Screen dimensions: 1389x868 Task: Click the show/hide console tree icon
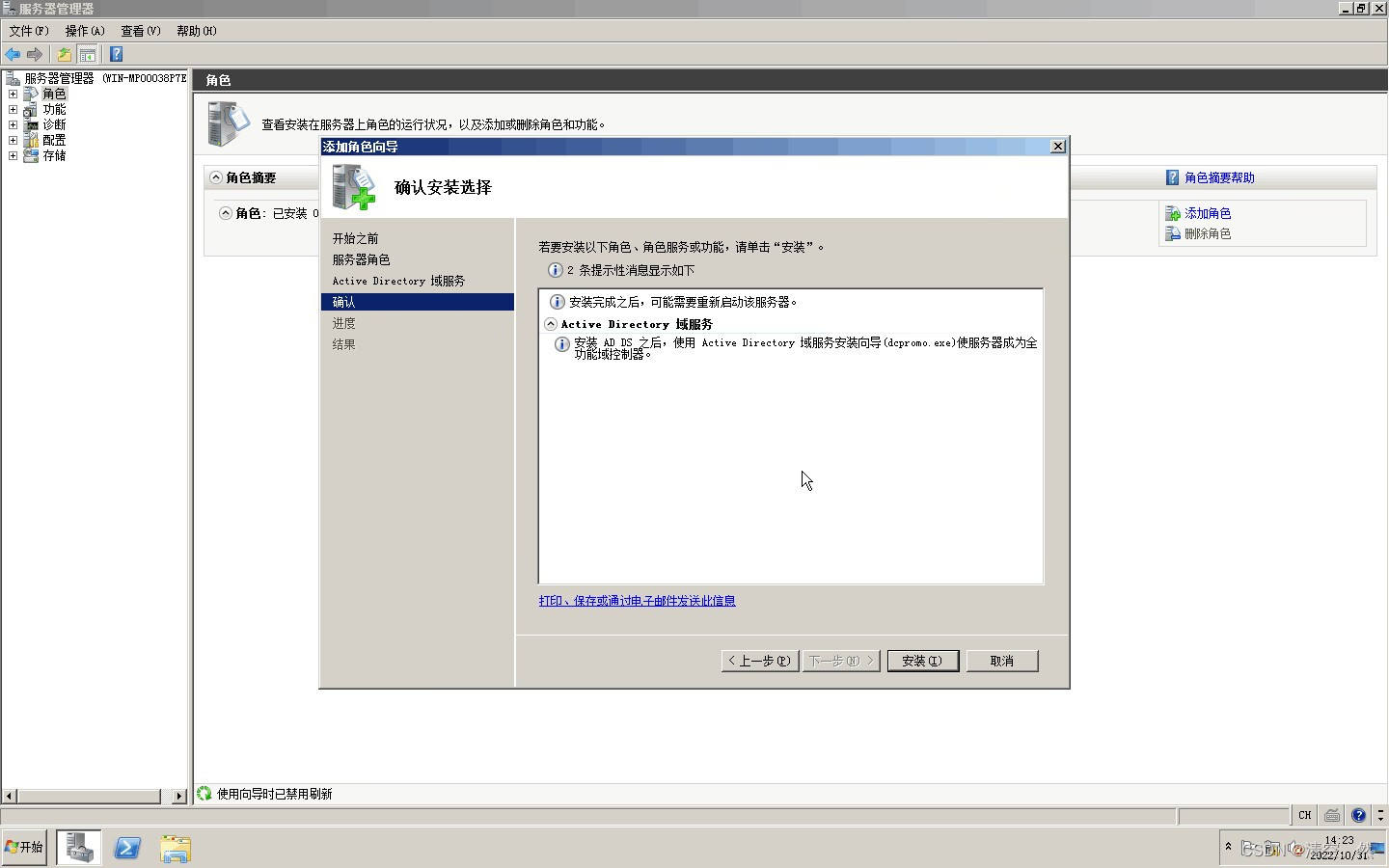coord(87,55)
